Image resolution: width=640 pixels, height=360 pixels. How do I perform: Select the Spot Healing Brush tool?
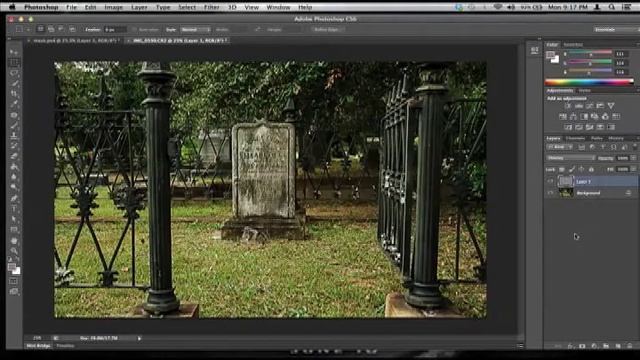14,115
